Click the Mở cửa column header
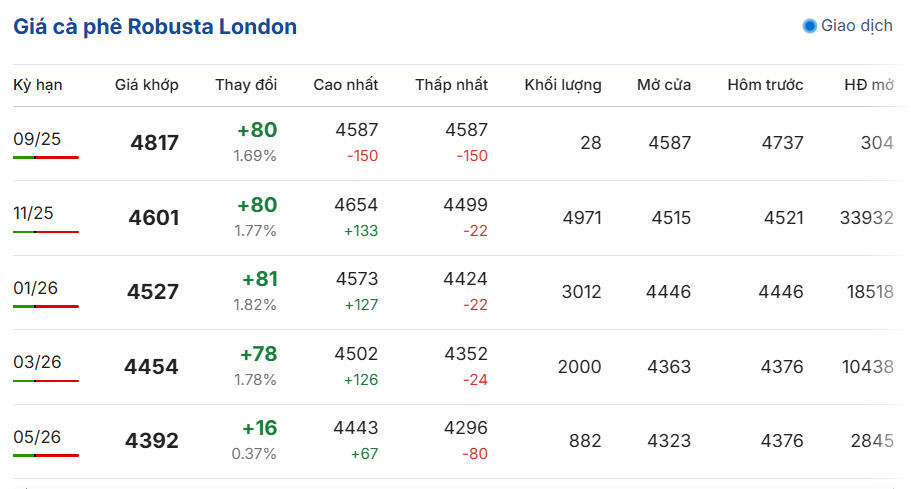 (664, 85)
